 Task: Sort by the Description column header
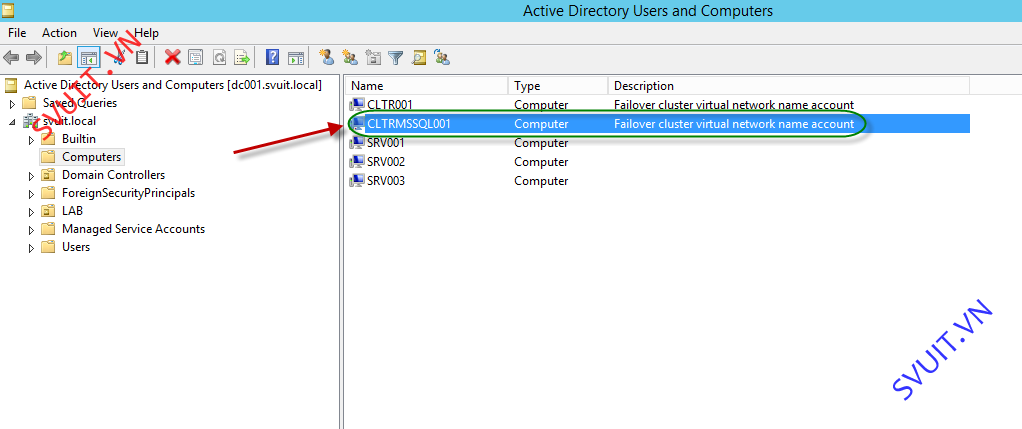(789, 85)
